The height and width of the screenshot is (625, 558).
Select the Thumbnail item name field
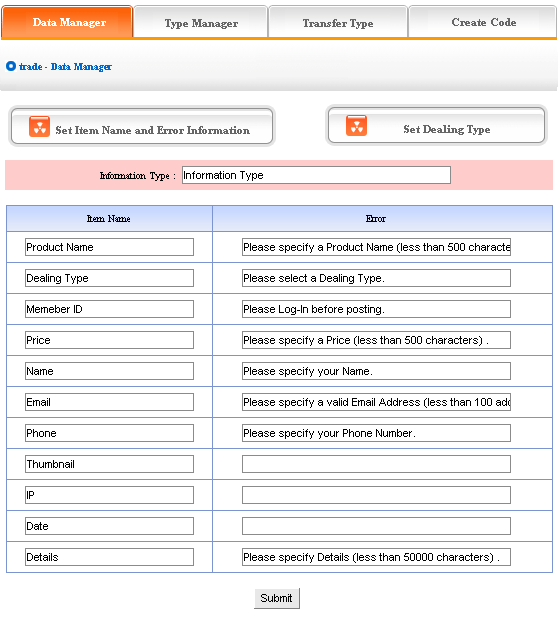point(109,464)
